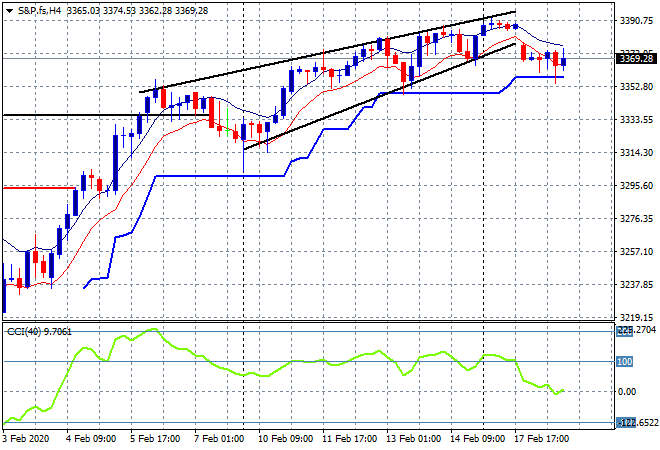
Task: Select the current price label 3369.28
Action: click(x=636, y=59)
